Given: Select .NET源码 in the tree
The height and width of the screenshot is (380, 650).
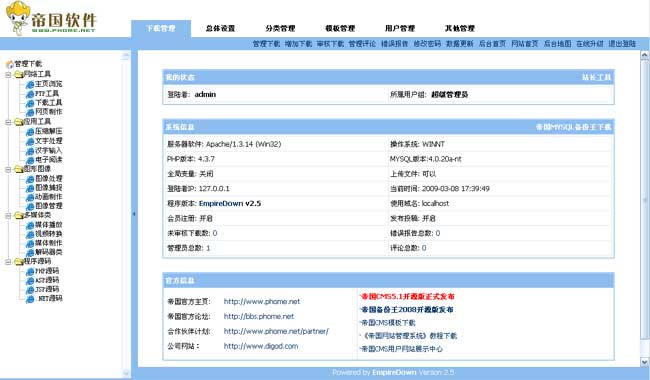Looking at the screenshot, I should (x=49, y=298).
